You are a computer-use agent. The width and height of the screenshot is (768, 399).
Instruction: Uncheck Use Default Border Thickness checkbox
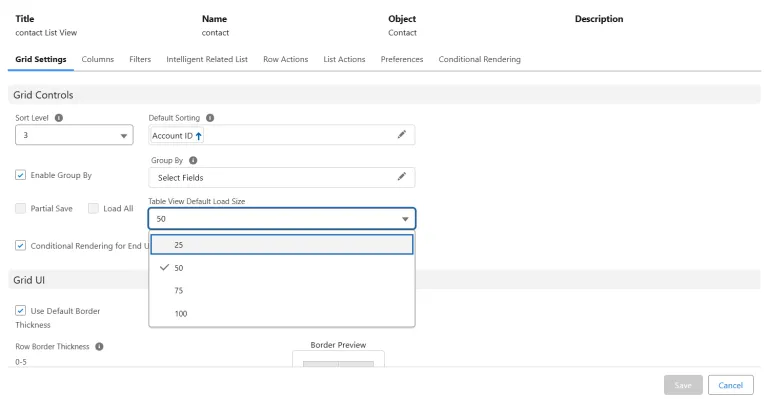[20, 310]
